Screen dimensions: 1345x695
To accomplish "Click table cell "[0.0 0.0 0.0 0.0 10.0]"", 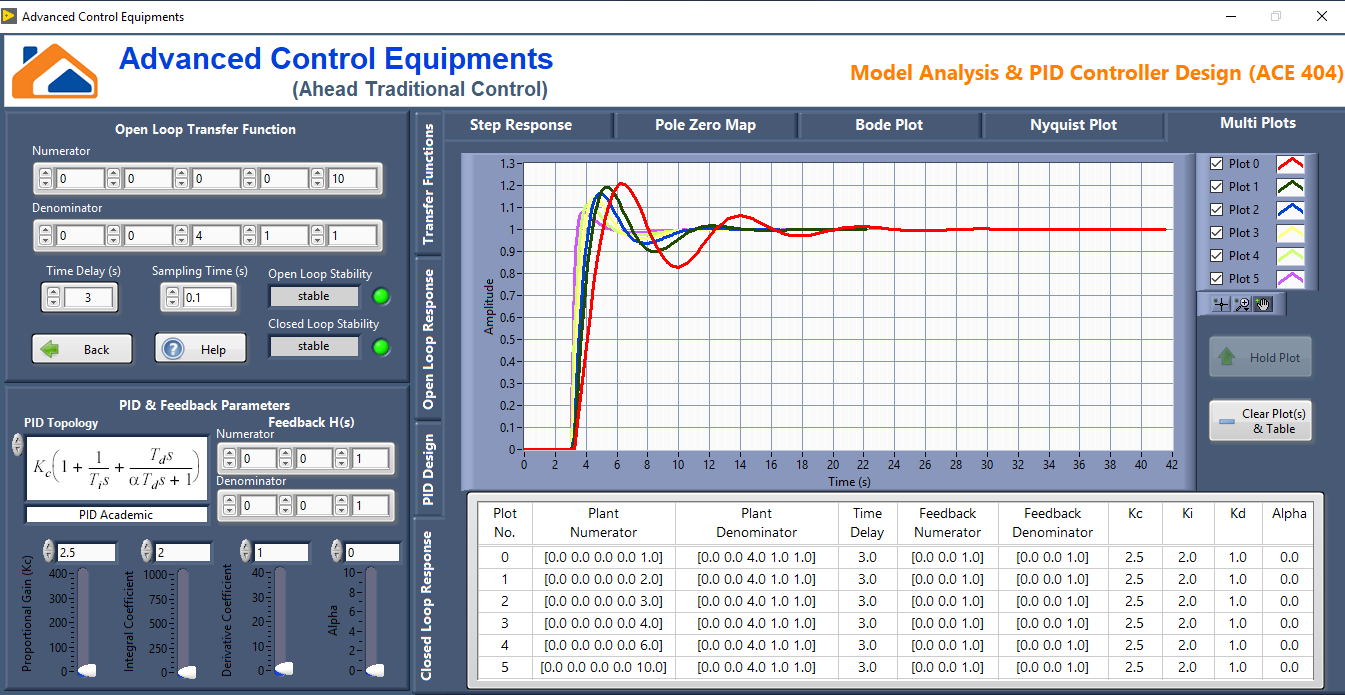I will click(x=603, y=667).
